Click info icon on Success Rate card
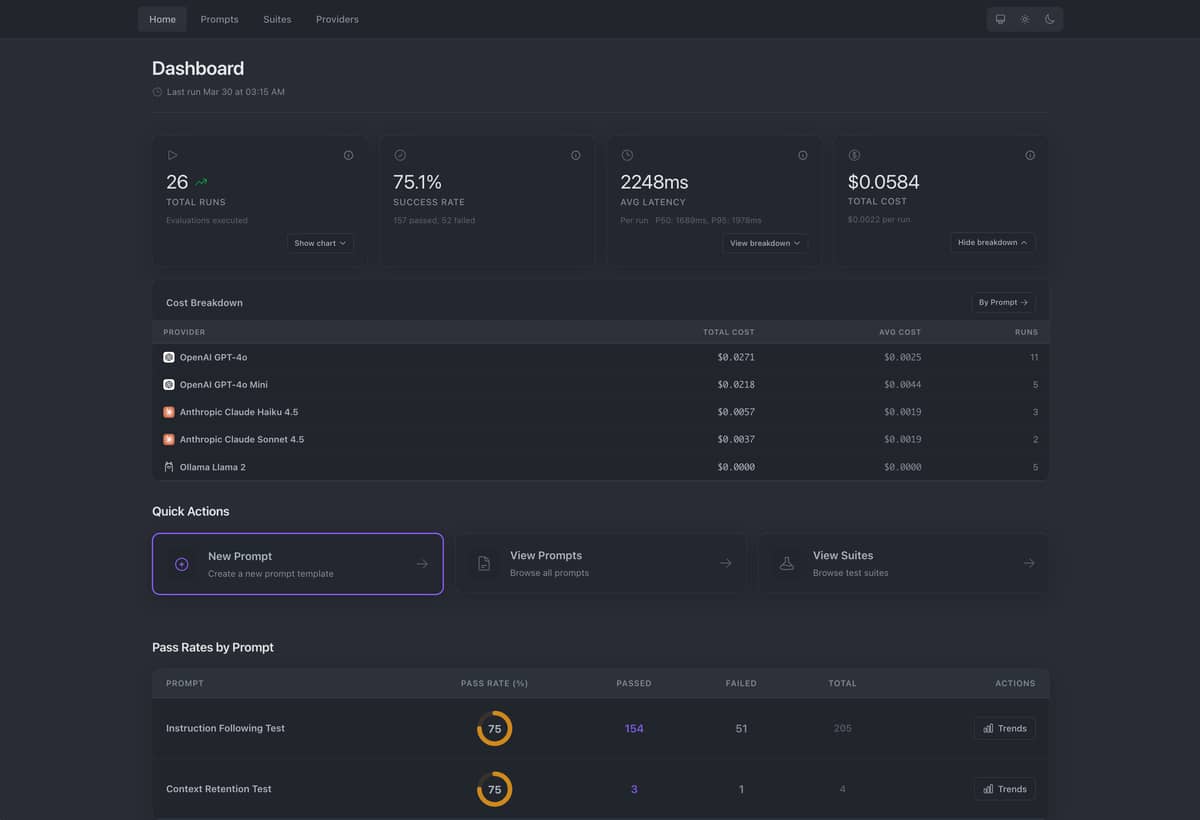 576,155
